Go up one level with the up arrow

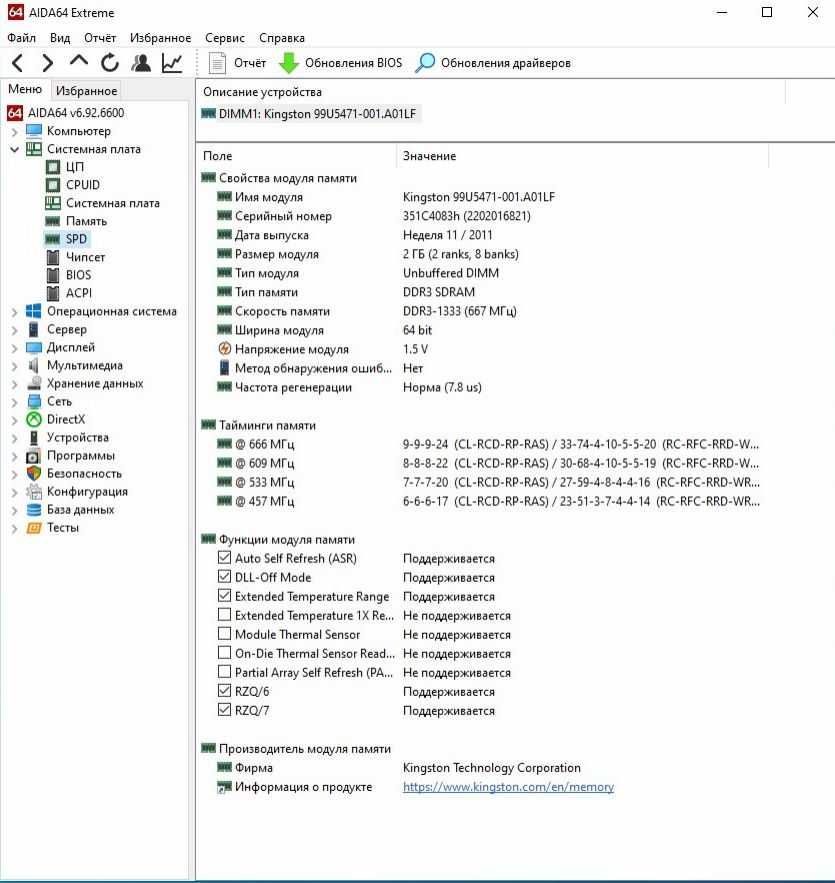tap(79, 61)
